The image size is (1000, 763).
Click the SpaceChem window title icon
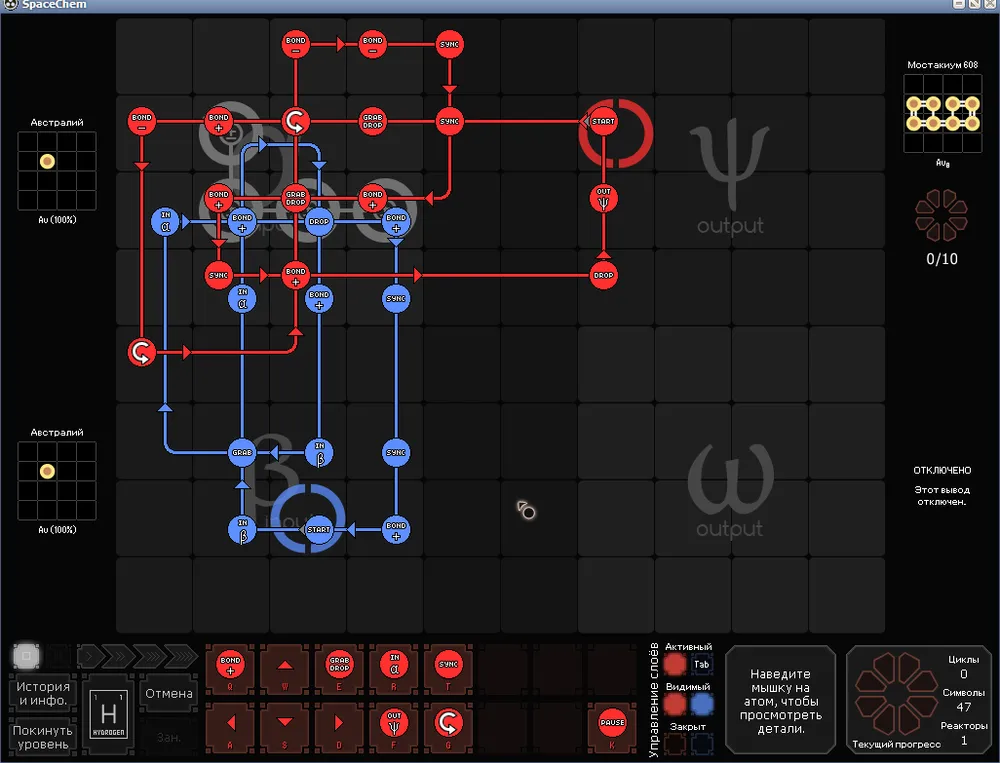pyautogui.click(x=10, y=5)
